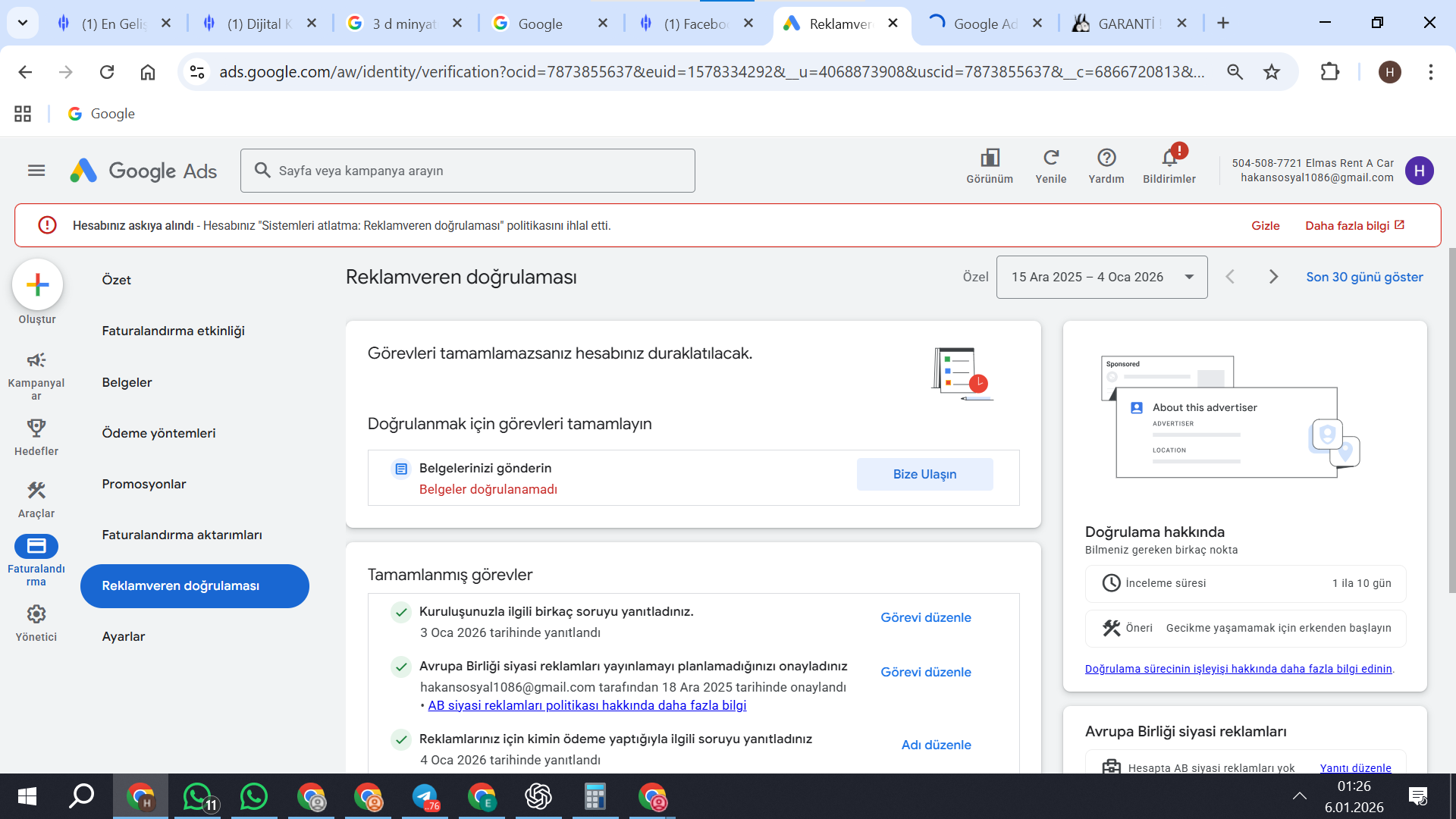
Task: Click the browser home button
Action: [148, 72]
